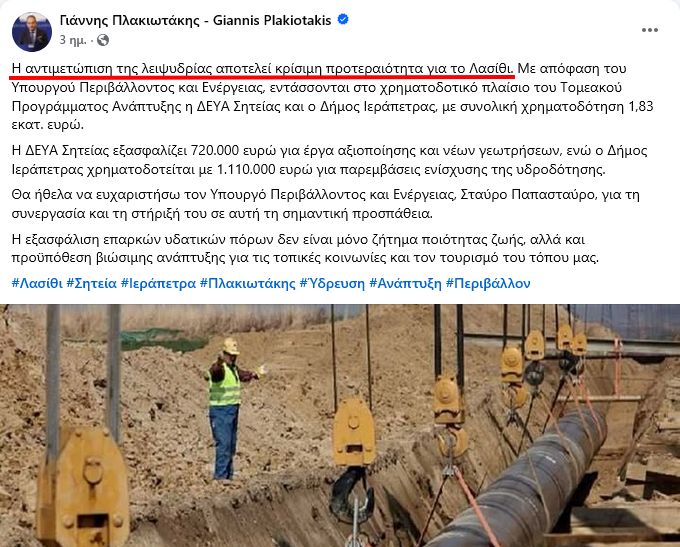Open Giannis Plakiotakis profile picture
The width and height of the screenshot is (680, 547).
point(32,32)
